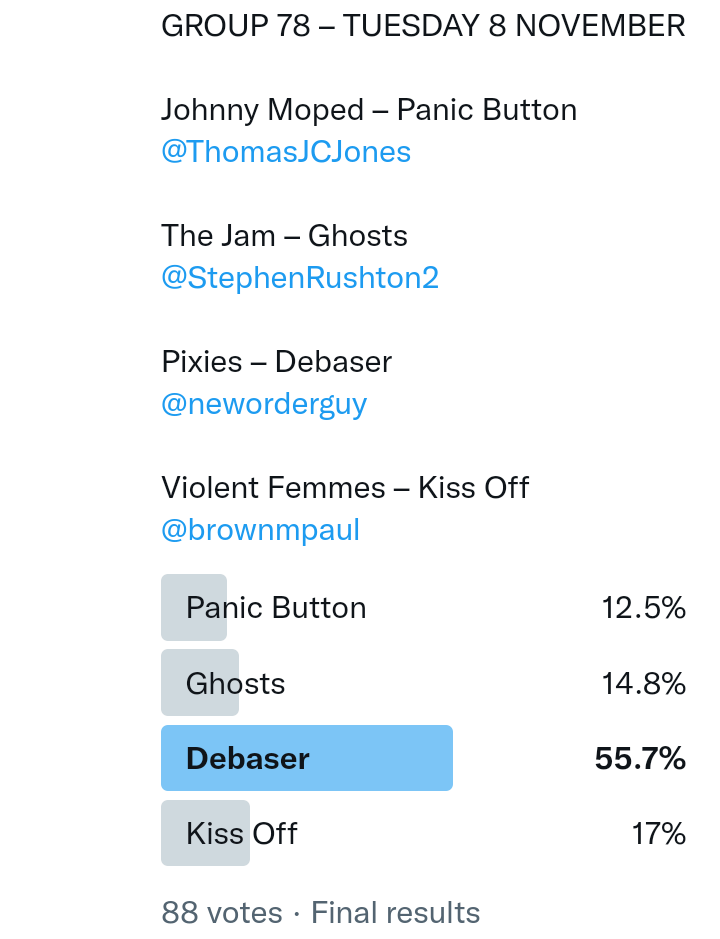Click the 12.5% result percentage
Viewport: 720px width, 939px height.
click(x=643, y=608)
